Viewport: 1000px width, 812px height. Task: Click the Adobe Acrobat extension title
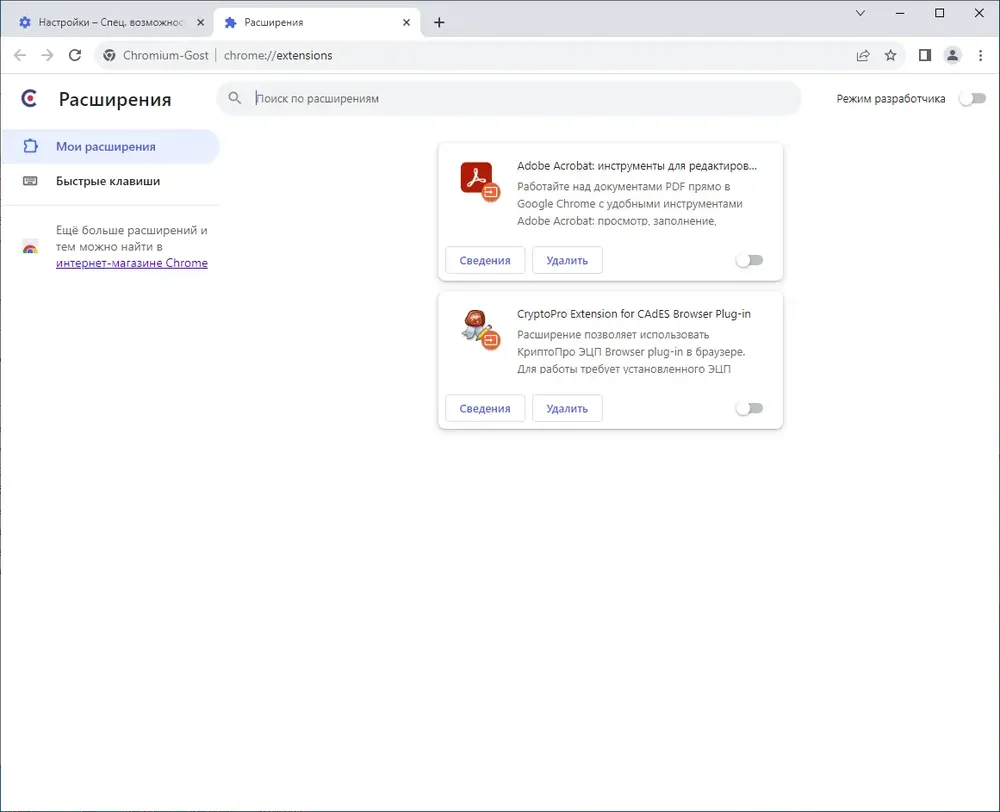tap(636, 166)
